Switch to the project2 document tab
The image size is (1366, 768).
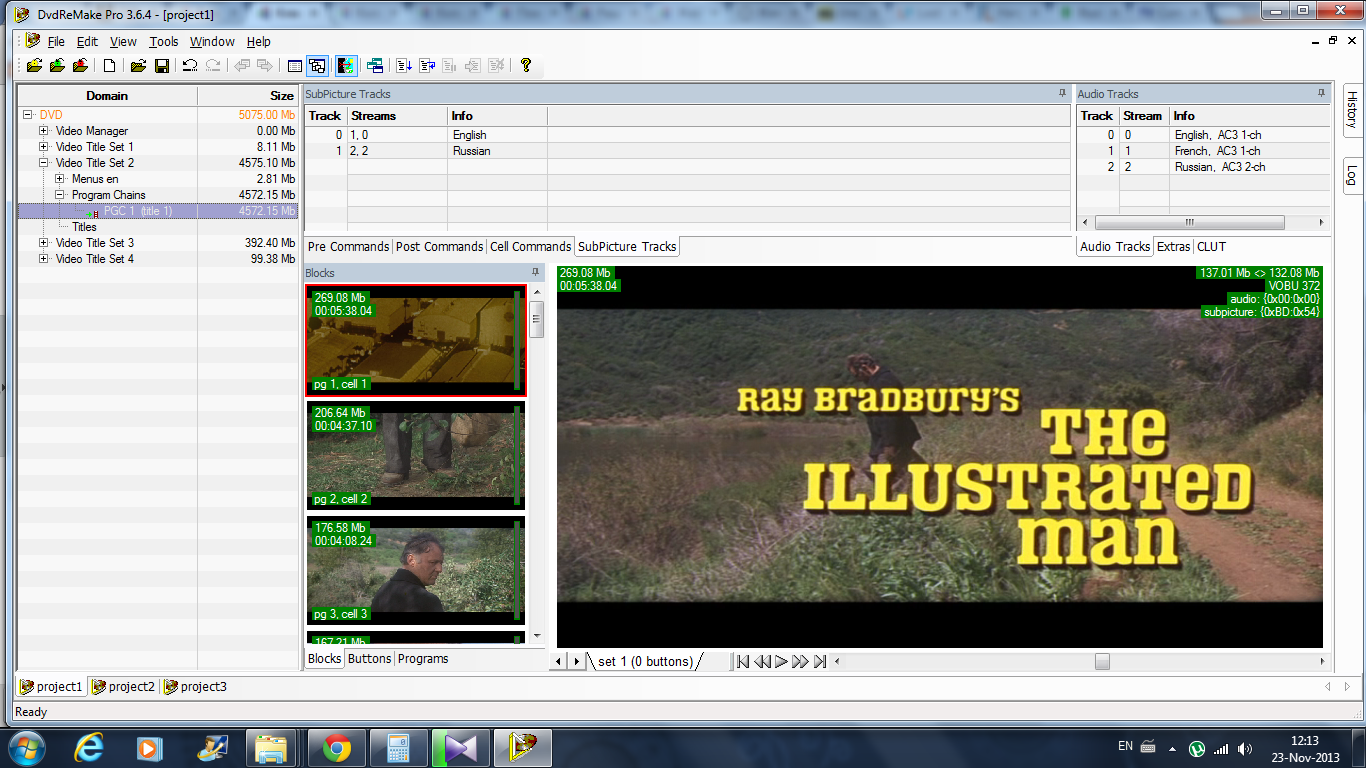[x=124, y=687]
